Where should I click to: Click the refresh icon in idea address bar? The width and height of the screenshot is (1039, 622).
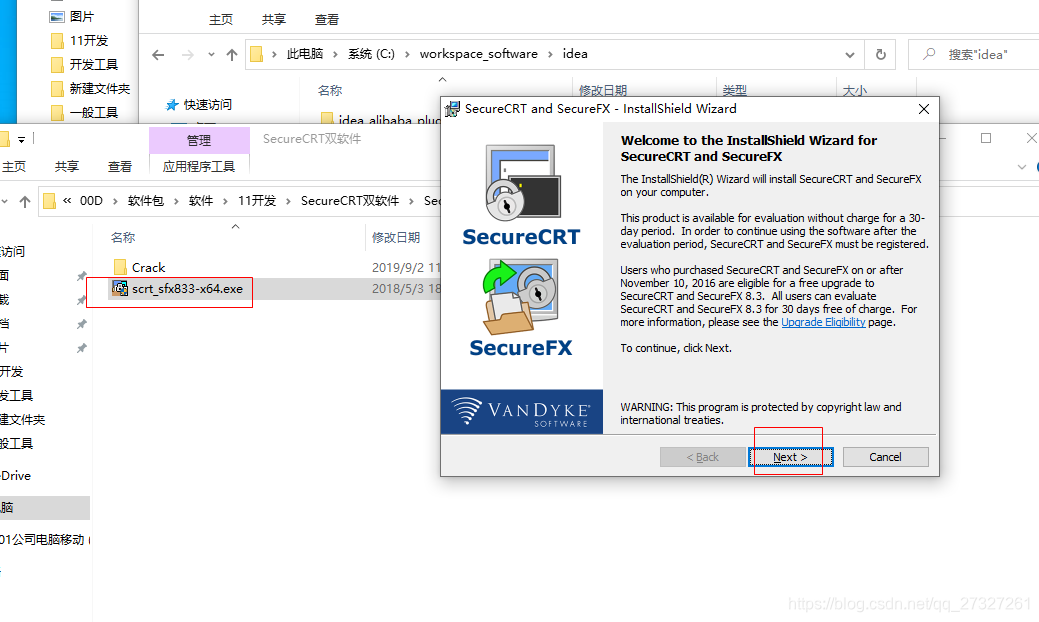point(881,54)
